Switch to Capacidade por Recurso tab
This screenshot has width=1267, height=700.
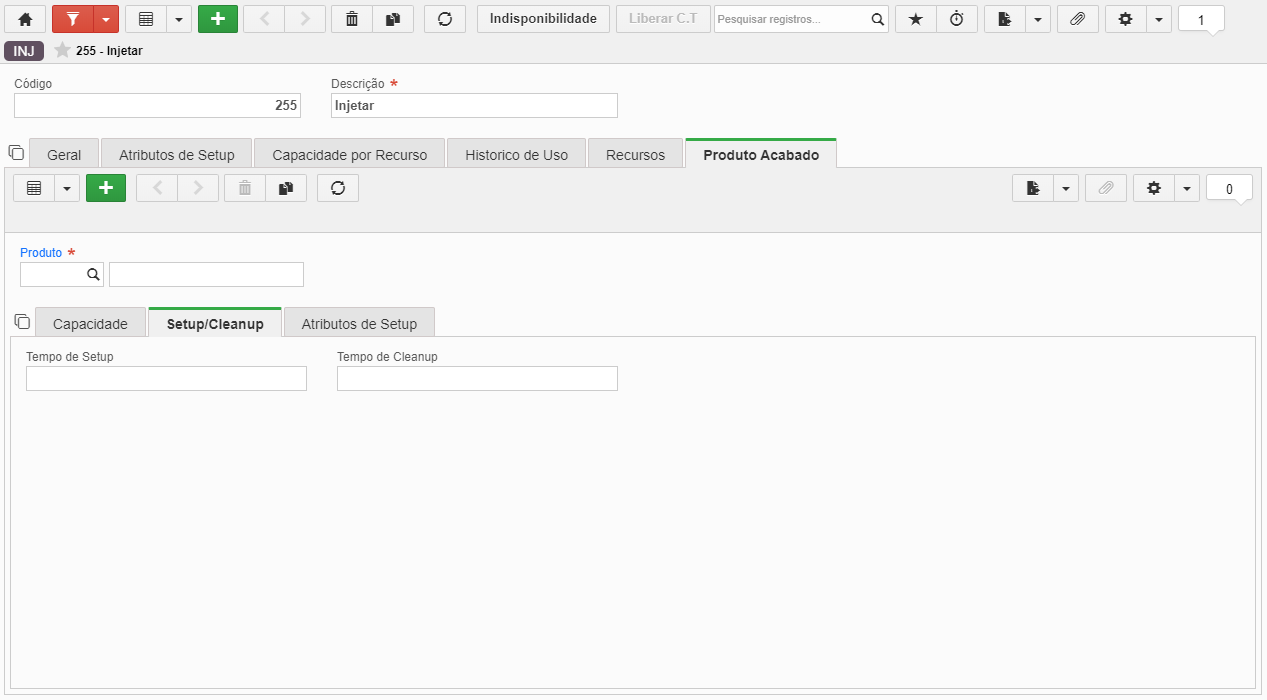click(x=350, y=155)
